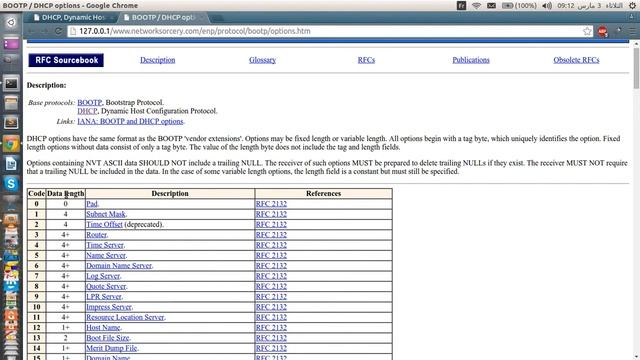The image size is (640, 360).
Task: Click the RFC Sourcebook button
Action: pyautogui.click(x=66, y=60)
